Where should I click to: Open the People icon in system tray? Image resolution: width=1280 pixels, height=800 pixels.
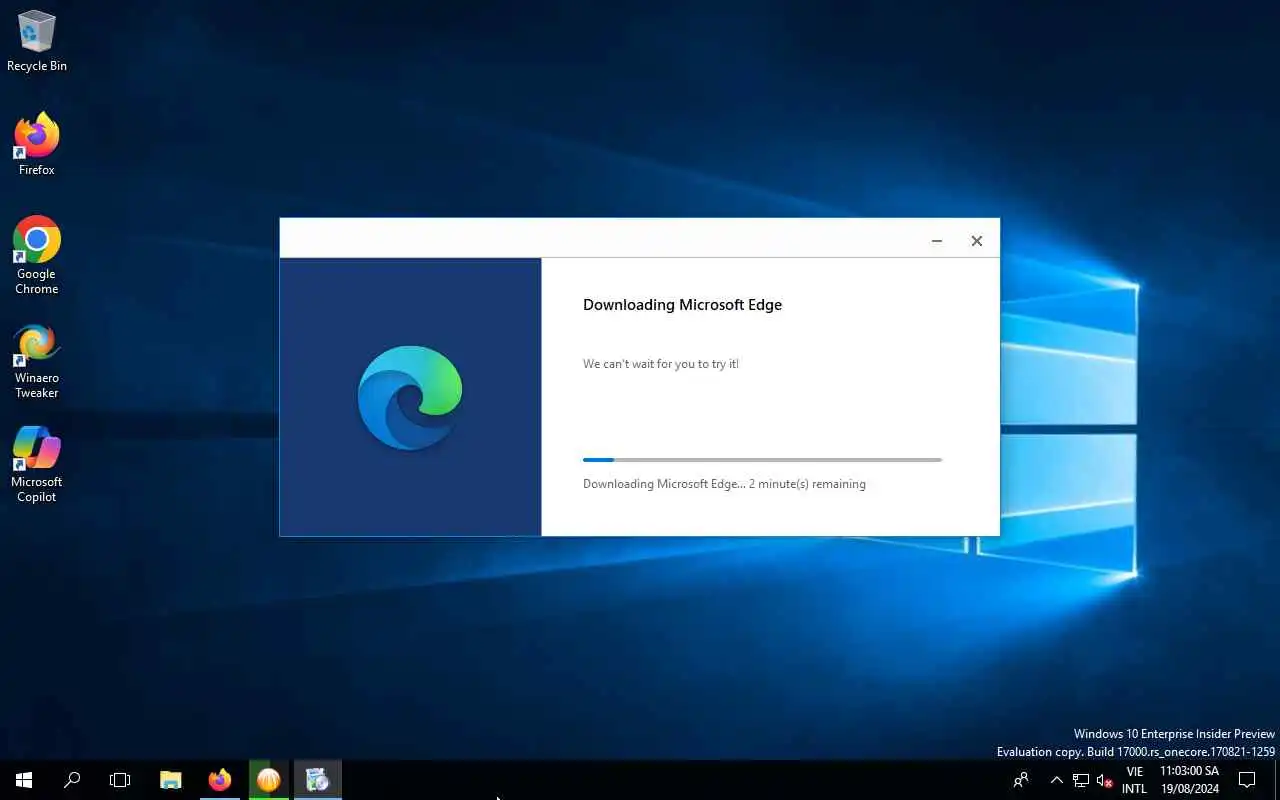click(x=1021, y=780)
